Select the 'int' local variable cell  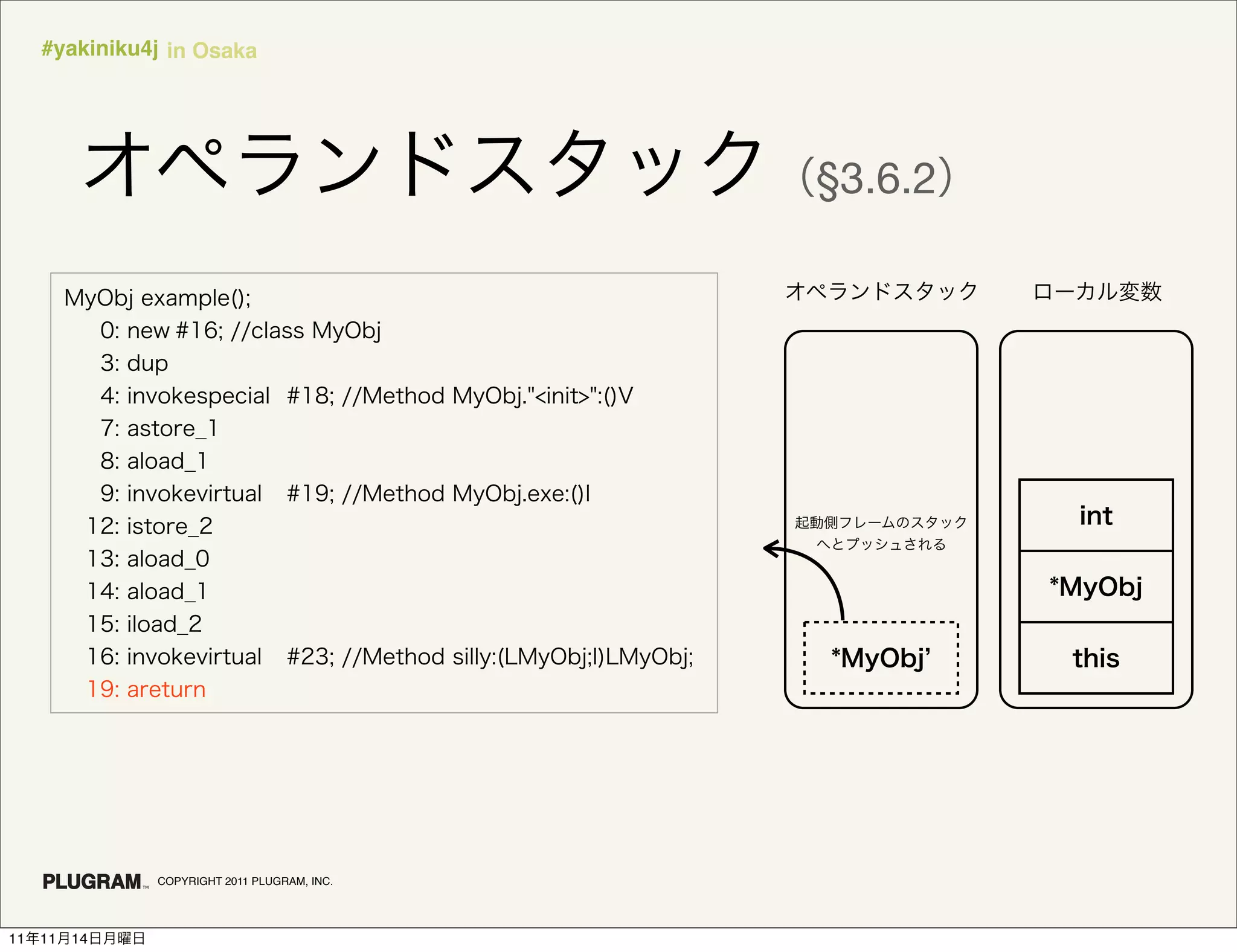1096,515
